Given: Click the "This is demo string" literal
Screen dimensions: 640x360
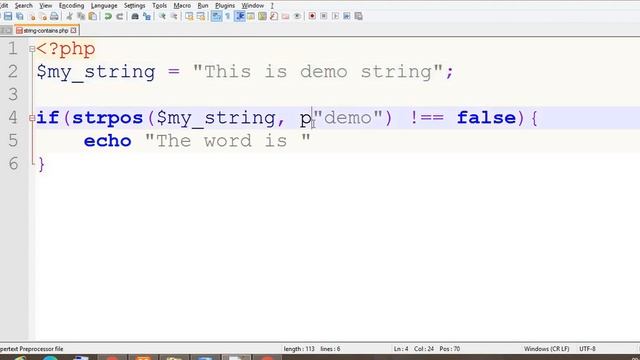Looking at the screenshot, I should click(318, 72).
